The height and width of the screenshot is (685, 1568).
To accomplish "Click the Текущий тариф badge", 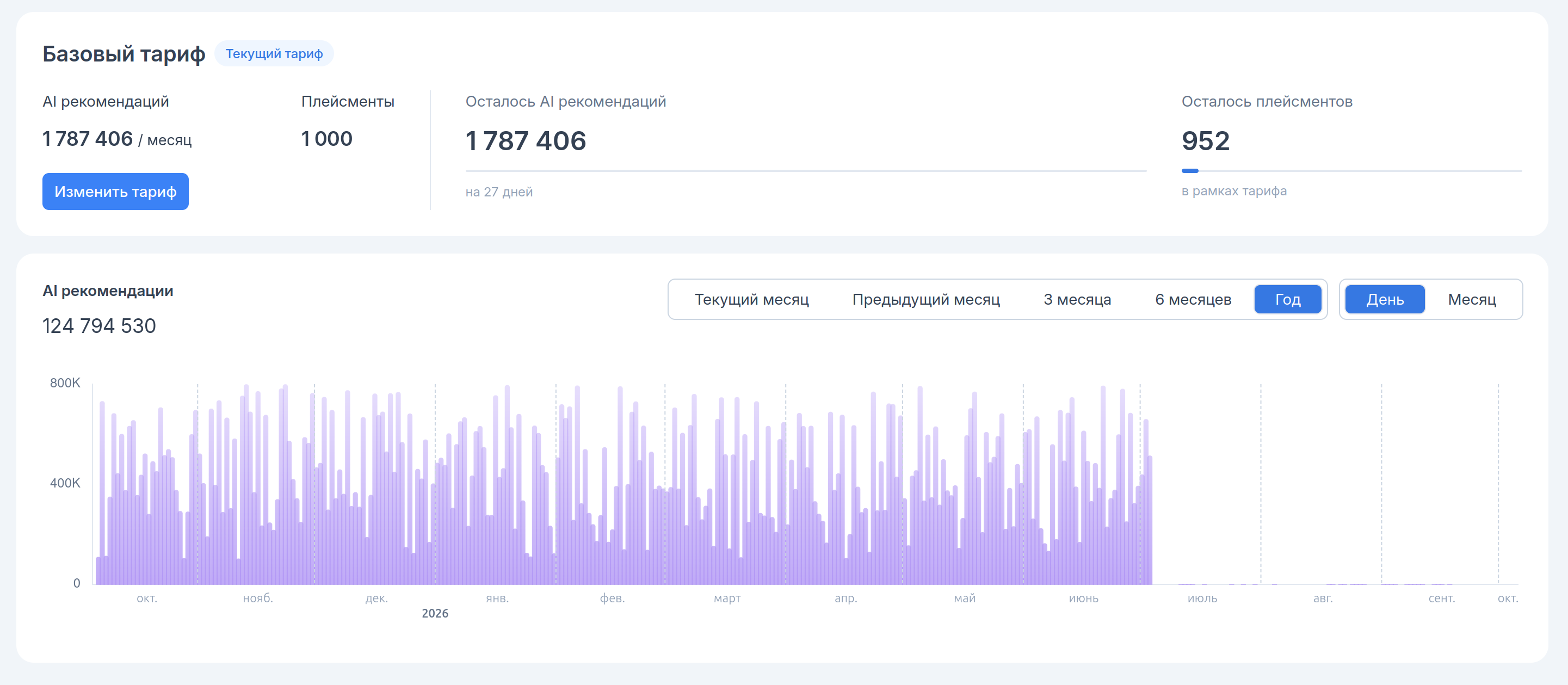I will [x=274, y=53].
